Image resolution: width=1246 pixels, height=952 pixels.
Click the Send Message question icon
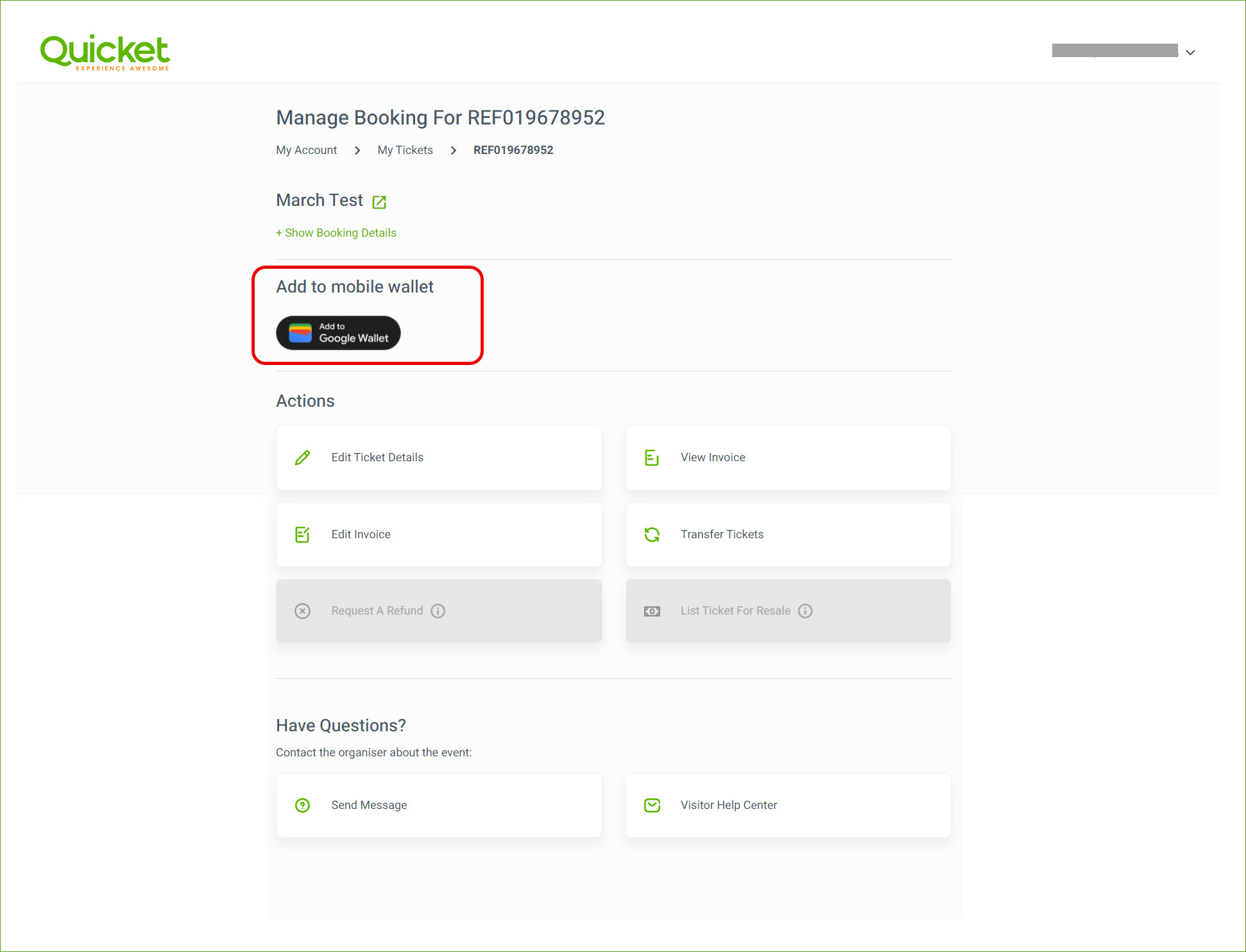pyautogui.click(x=302, y=805)
